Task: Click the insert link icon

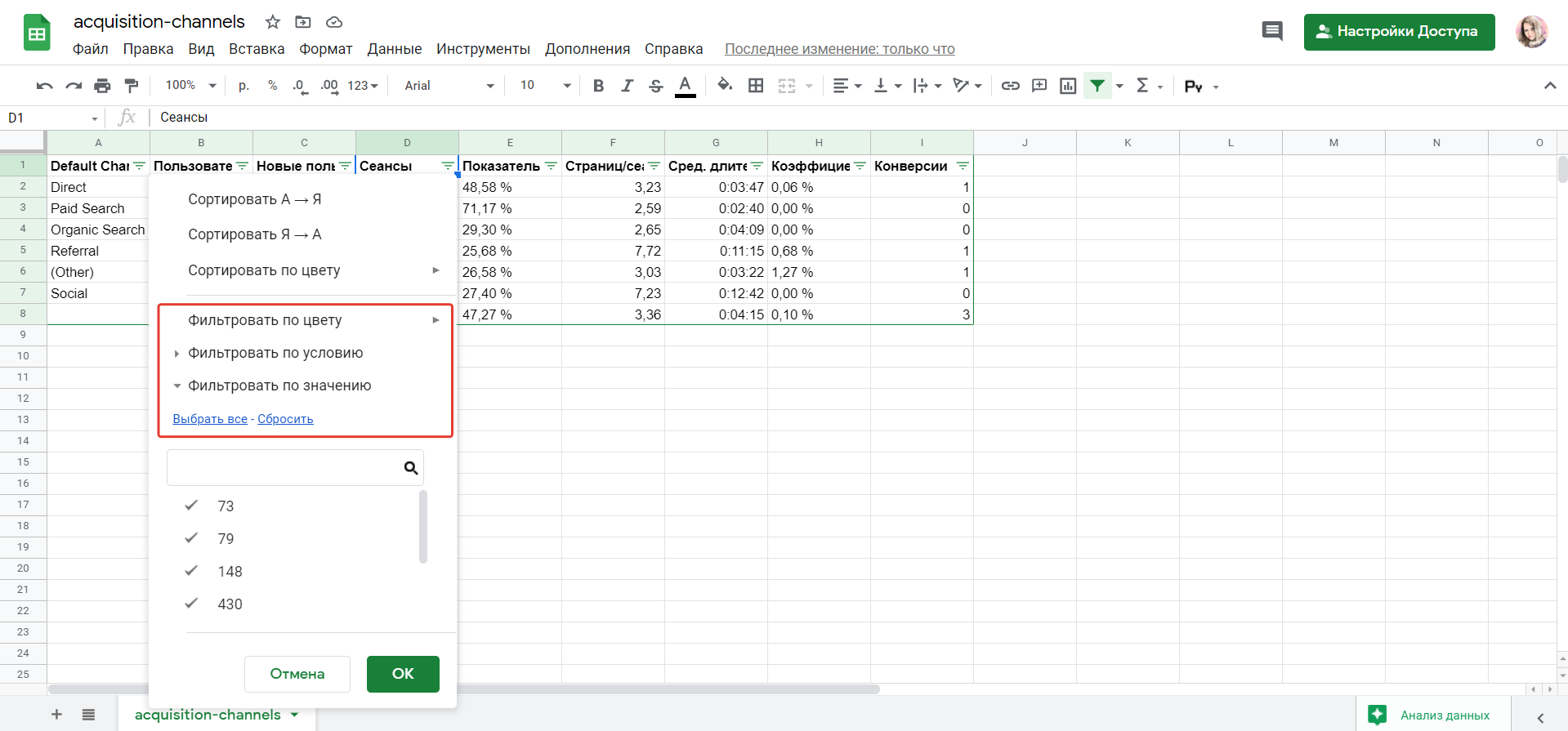Action: pyautogui.click(x=1010, y=86)
